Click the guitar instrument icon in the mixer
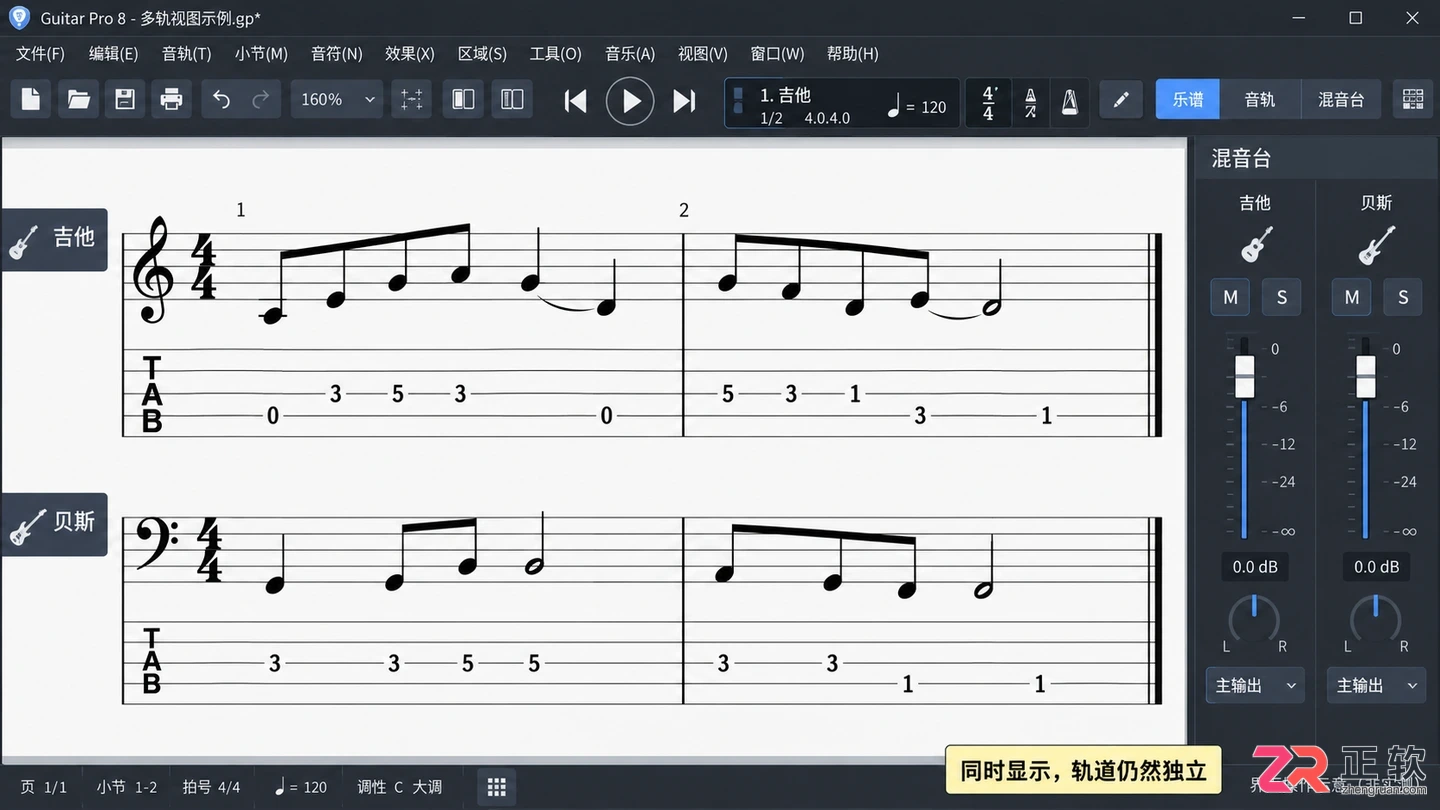This screenshot has width=1440, height=810. point(1256,245)
